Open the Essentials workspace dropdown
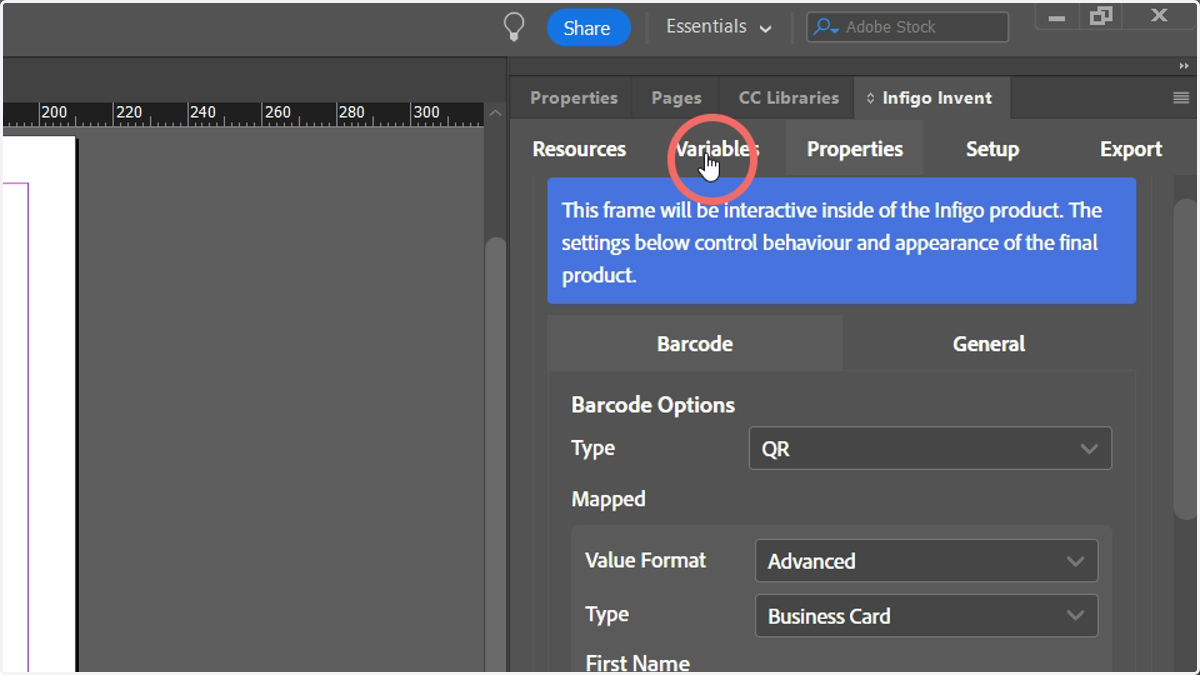1200x675 pixels. pyautogui.click(x=719, y=27)
